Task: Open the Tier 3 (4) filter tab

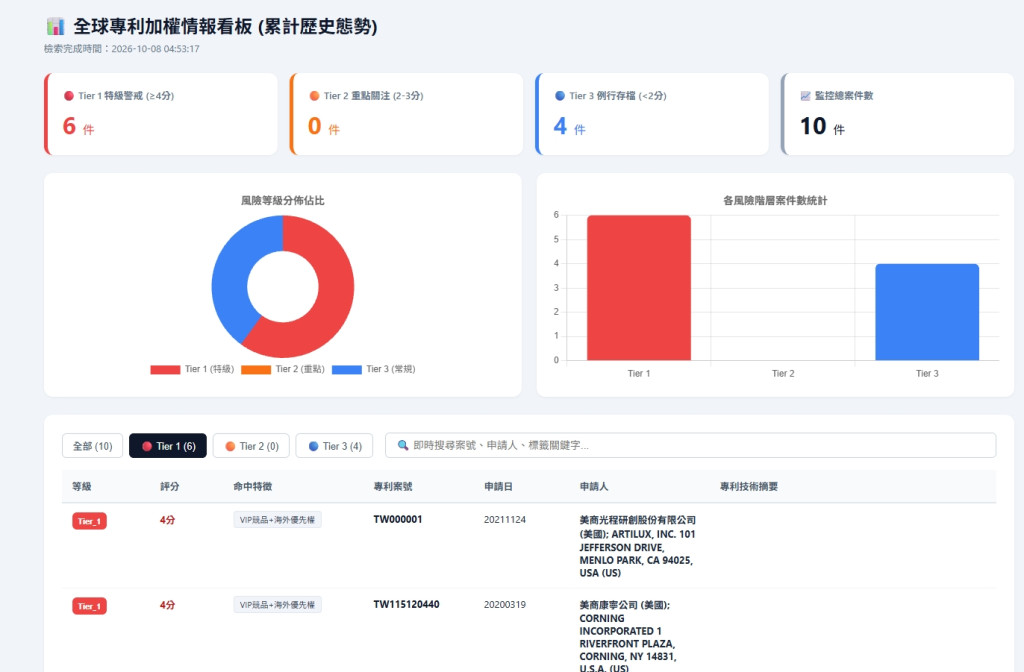Action: click(334, 446)
